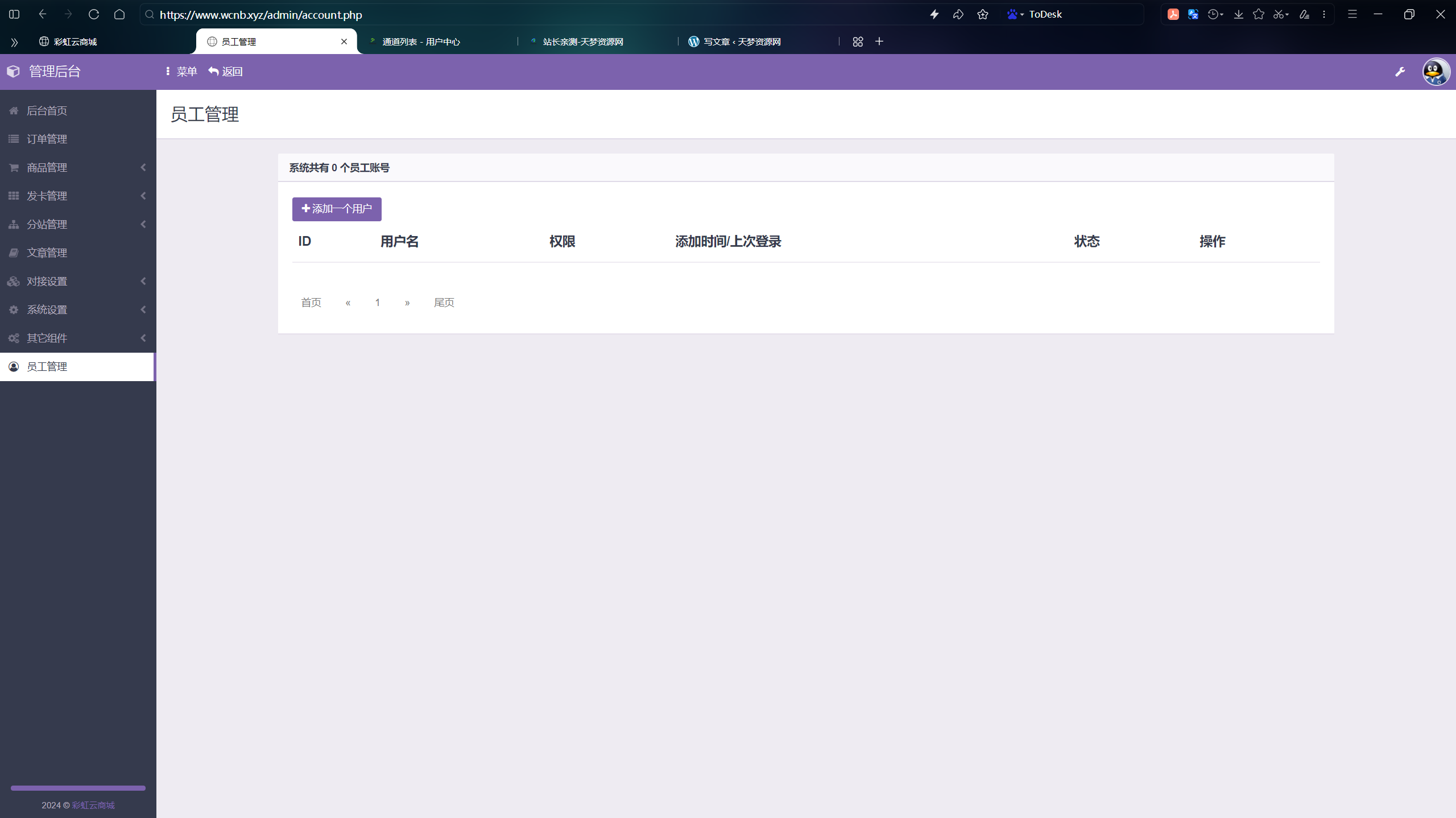Click the 添加时间/上次登录 column header
1456x818 pixels.
[x=728, y=242]
